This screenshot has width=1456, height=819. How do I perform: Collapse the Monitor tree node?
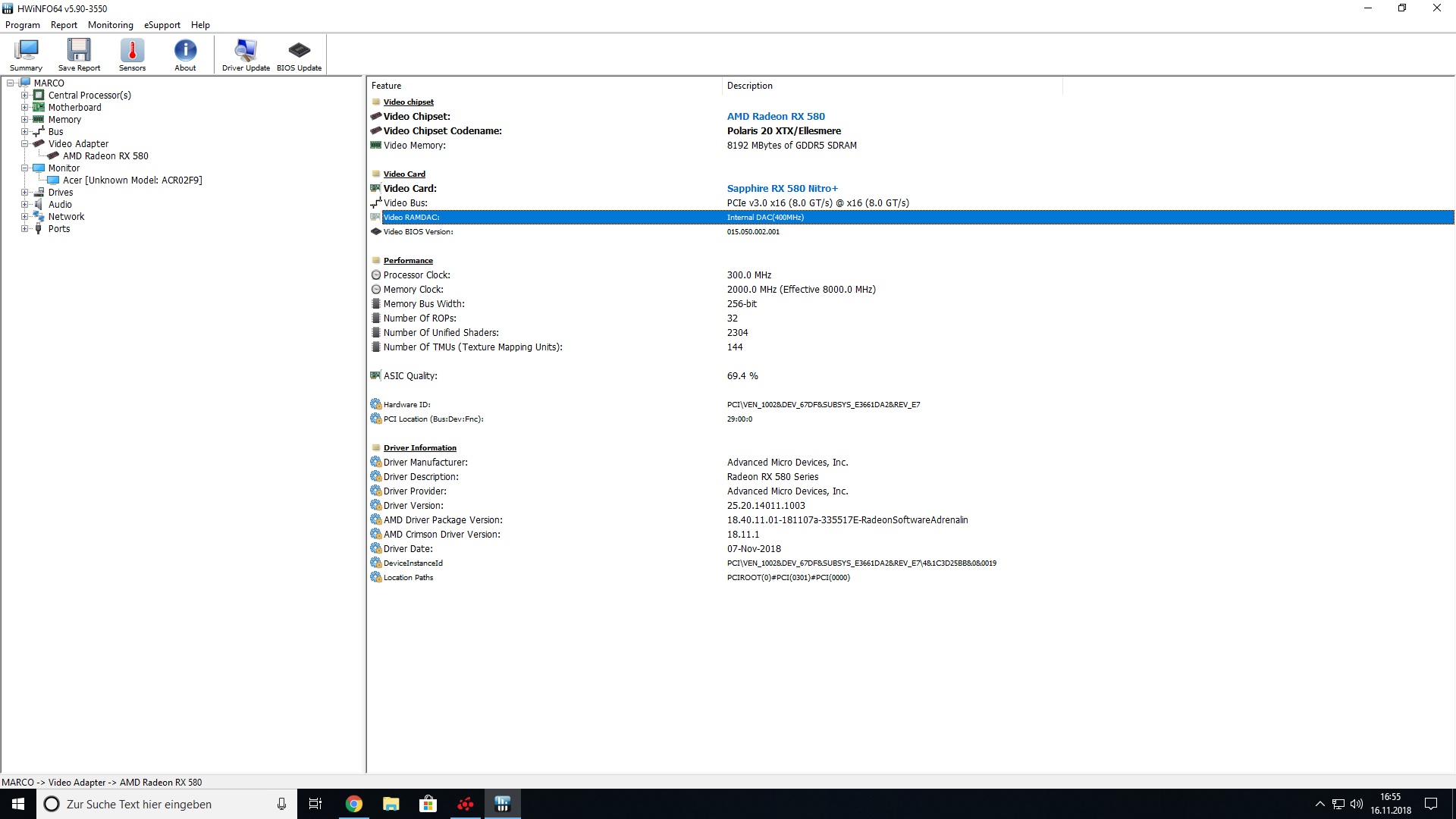24,168
